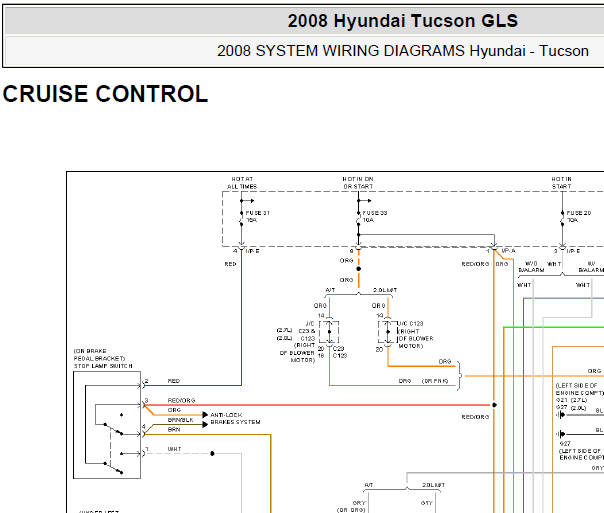Screen dimensions: 604x513
Task: Click the "RED/ORG" label at switch pin 3
Action: [181, 401]
